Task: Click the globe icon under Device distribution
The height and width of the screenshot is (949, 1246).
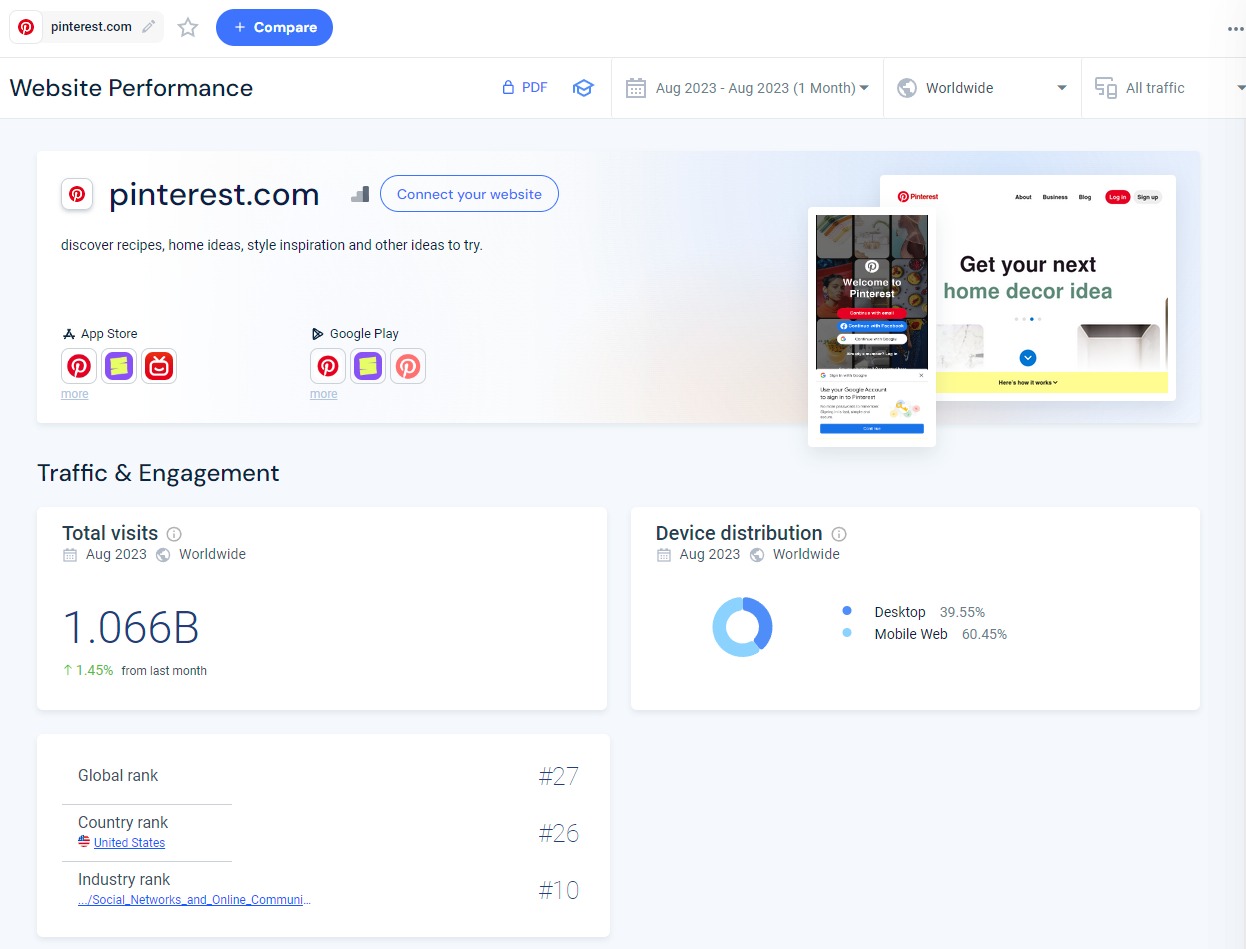Action: [757, 554]
